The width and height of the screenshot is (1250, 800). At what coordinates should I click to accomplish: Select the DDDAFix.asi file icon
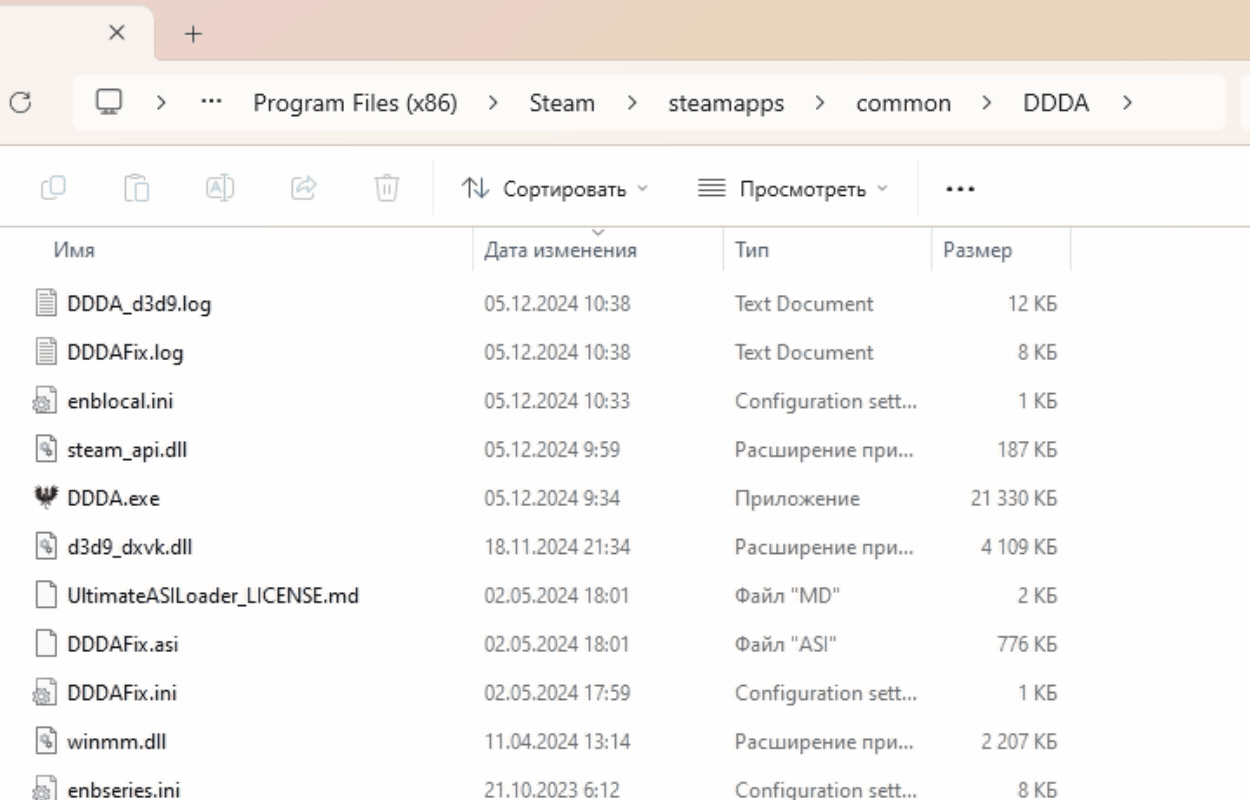coord(45,644)
